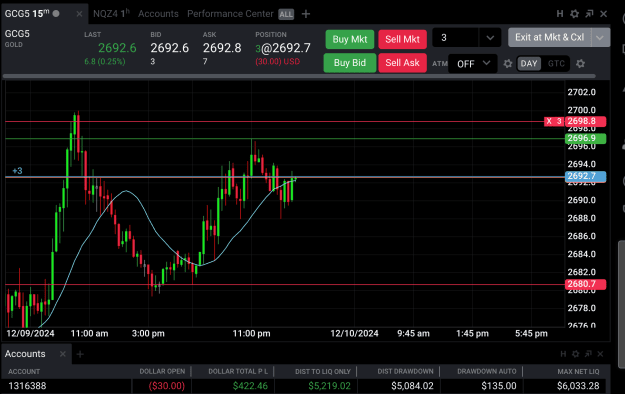
Task: Click the Sell Ask button
Action: click(x=402, y=63)
